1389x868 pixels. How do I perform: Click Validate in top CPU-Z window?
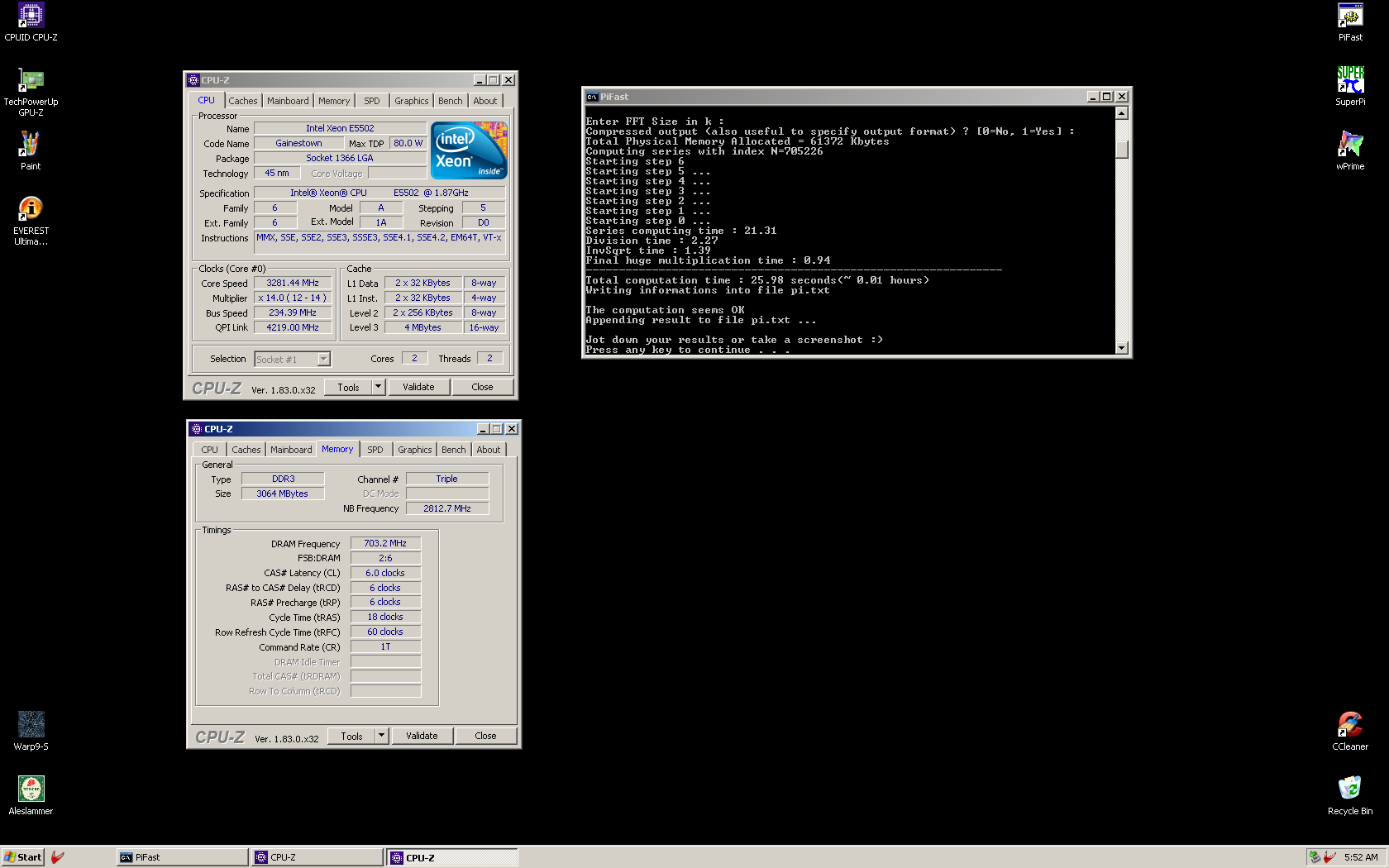pos(418,387)
